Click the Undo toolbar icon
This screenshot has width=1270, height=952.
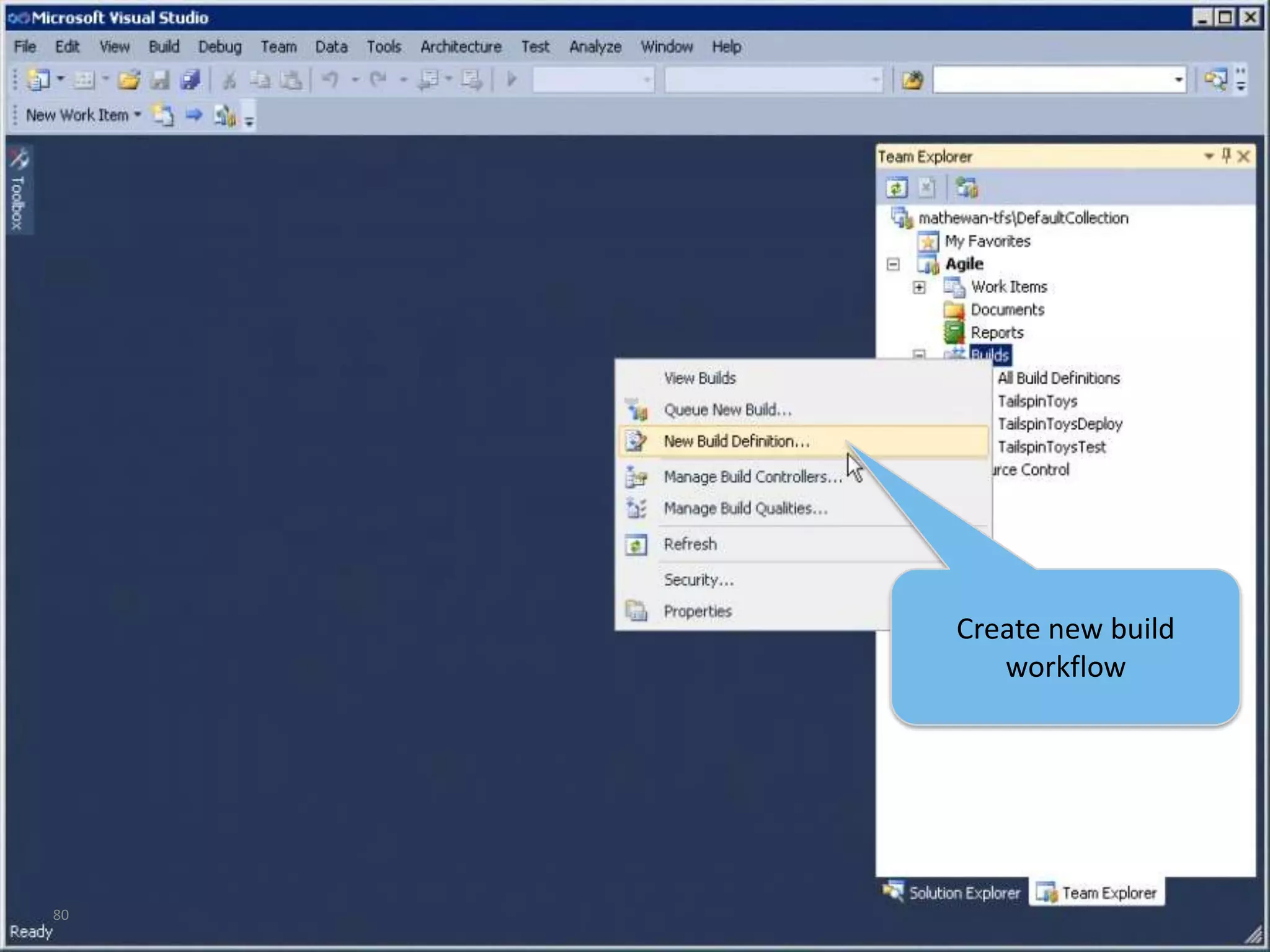tap(331, 80)
